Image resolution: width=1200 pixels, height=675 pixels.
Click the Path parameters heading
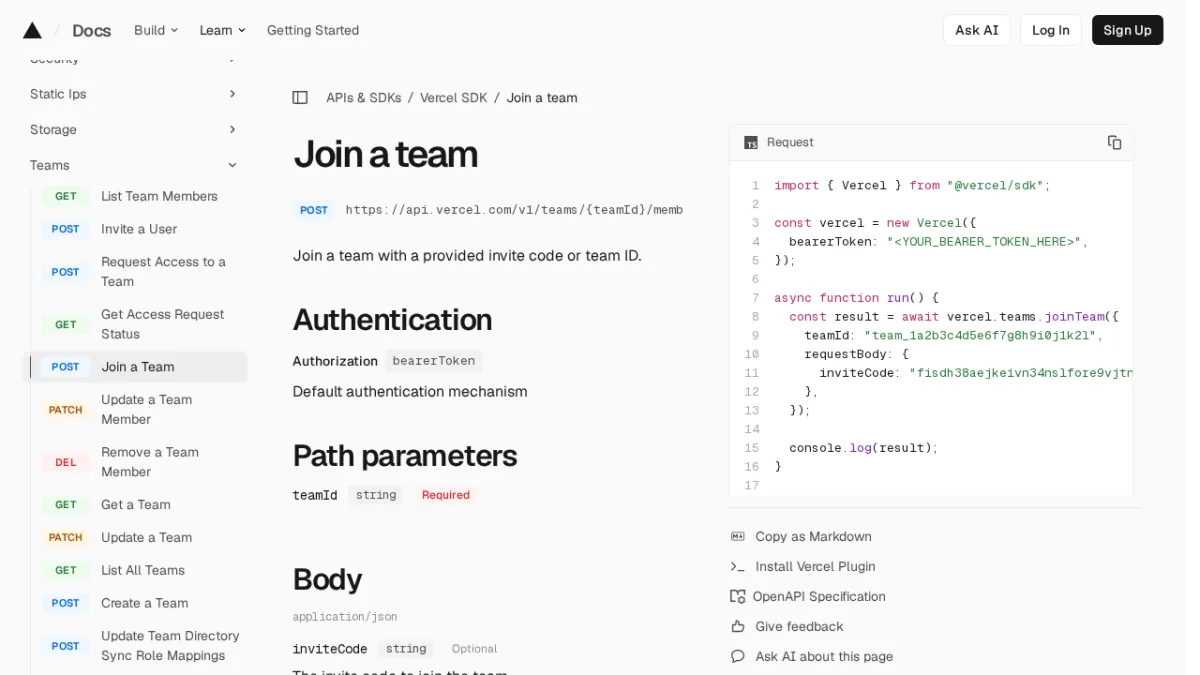[405, 456]
